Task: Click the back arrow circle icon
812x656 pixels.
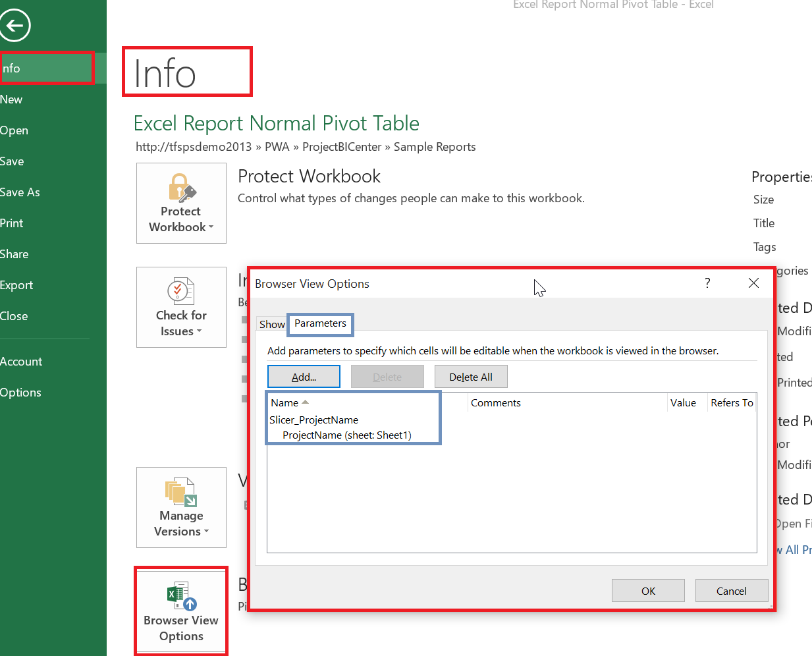Action: point(18,27)
